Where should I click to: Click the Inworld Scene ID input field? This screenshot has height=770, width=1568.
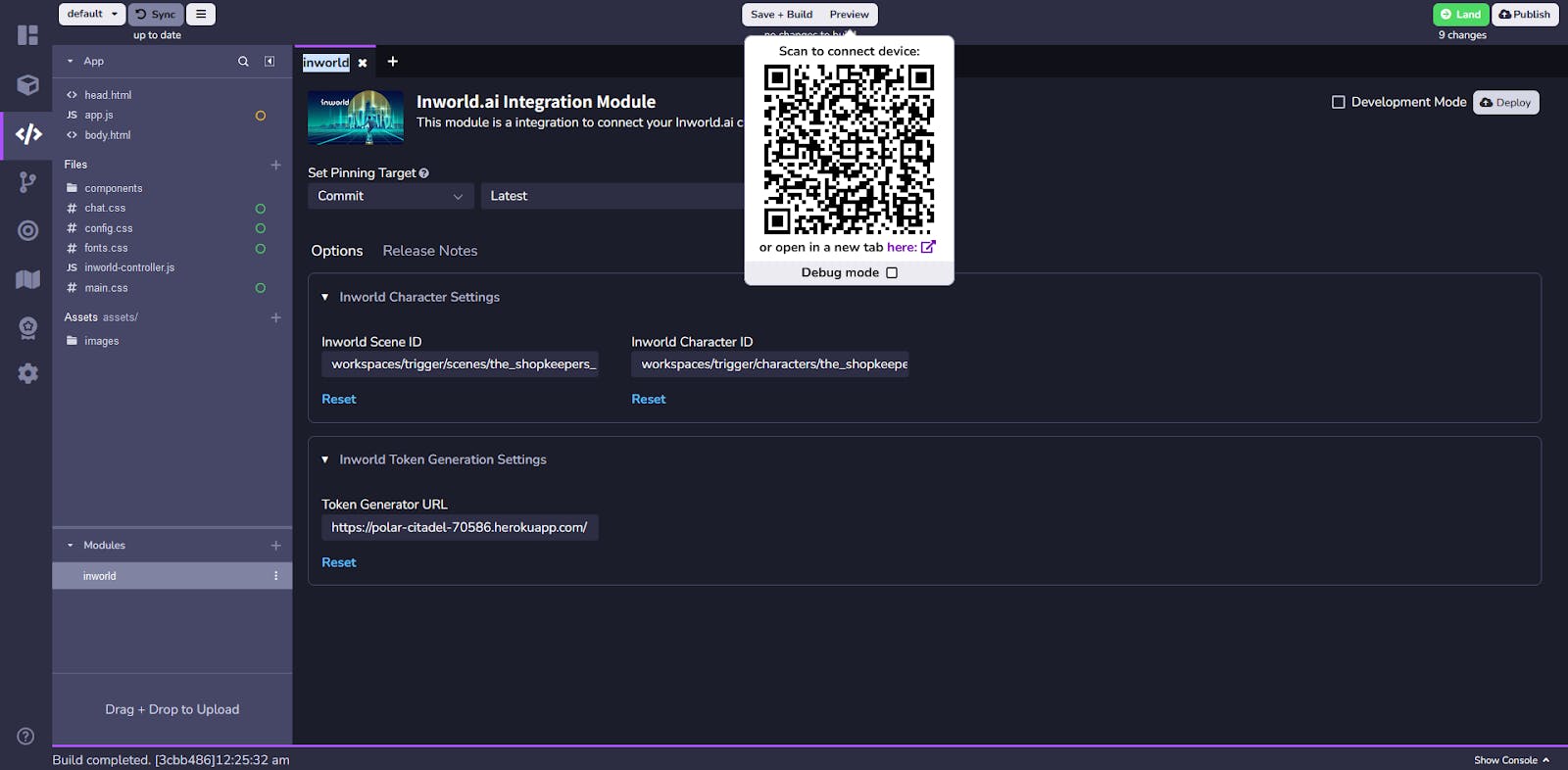tap(460, 364)
